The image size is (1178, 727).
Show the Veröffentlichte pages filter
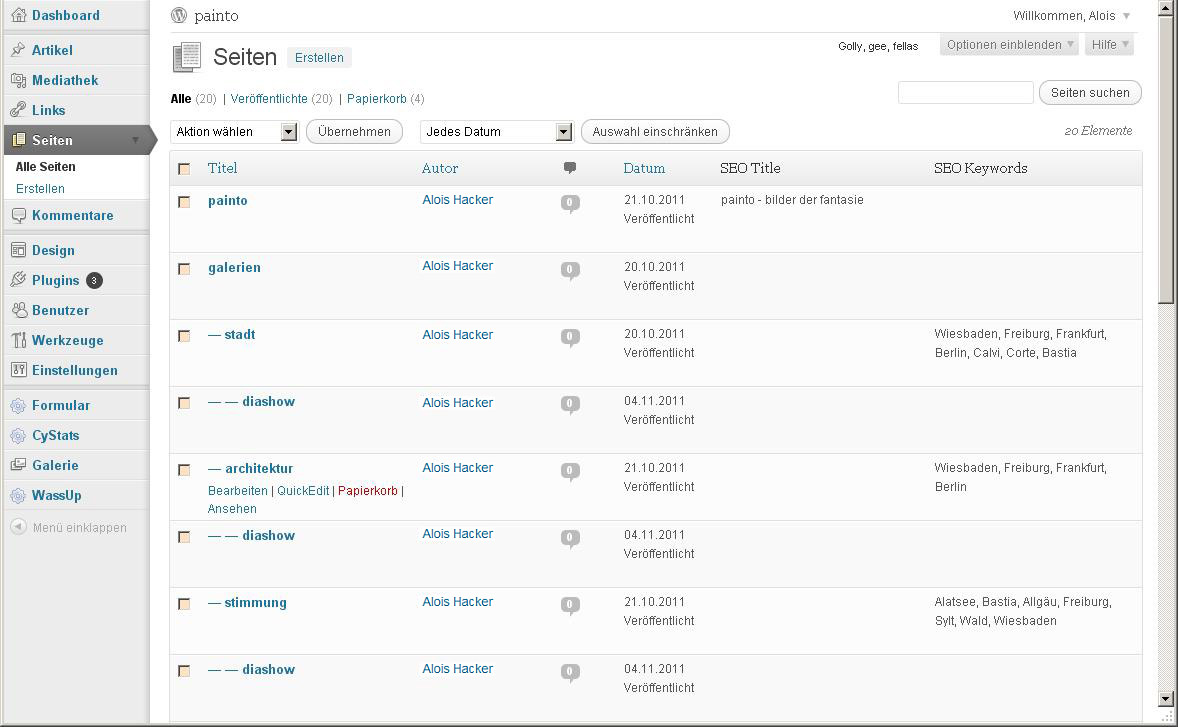tap(269, 98)
